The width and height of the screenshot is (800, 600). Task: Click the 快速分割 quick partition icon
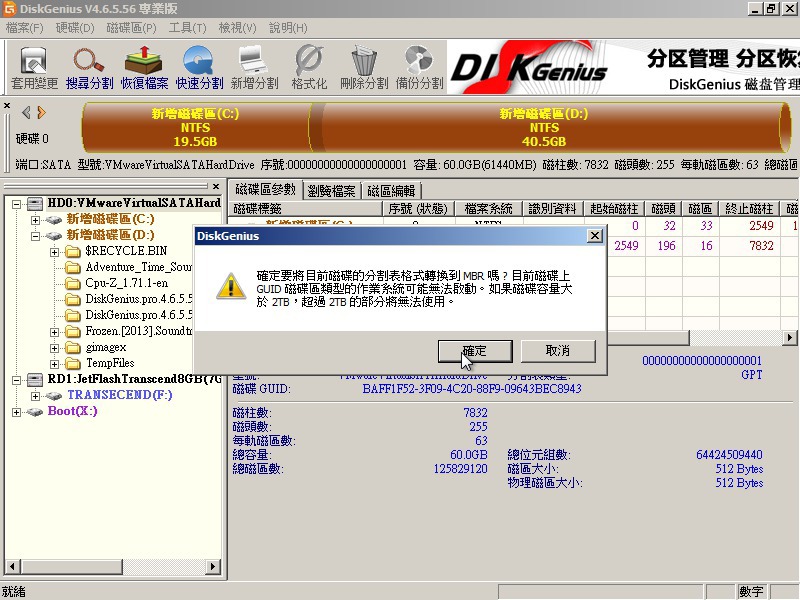coord(199,67)
